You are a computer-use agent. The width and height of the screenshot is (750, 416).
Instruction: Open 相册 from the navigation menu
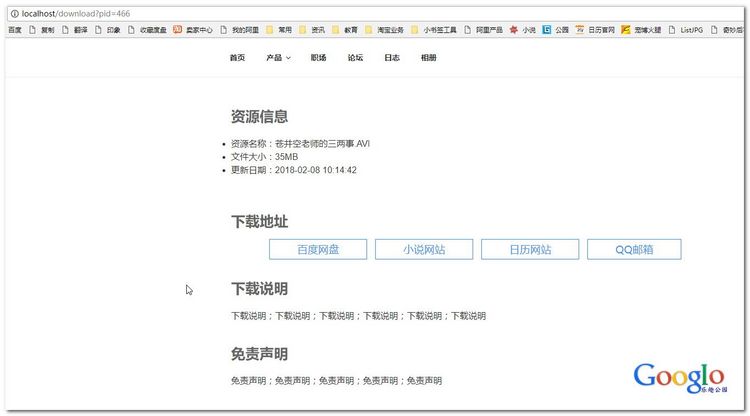[428, 58]
